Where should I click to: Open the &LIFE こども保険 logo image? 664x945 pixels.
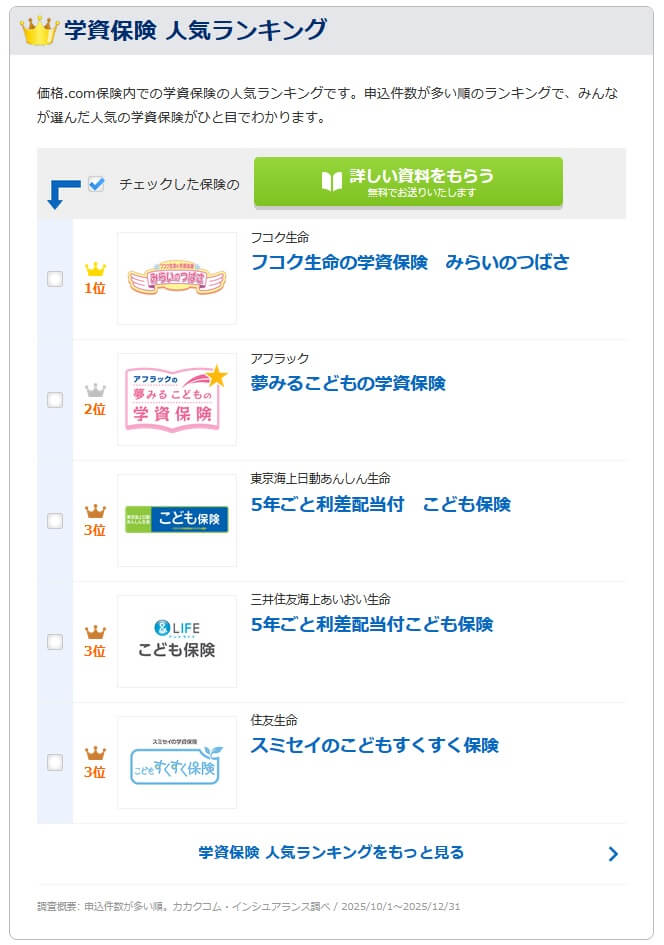tap(177, 641)
